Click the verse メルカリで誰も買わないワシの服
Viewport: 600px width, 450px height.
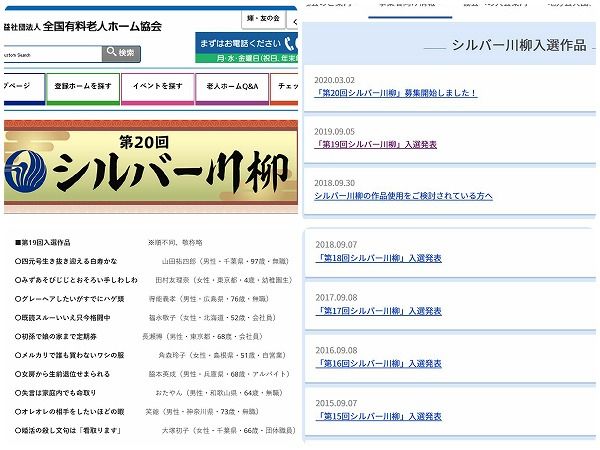pos(69,355)
